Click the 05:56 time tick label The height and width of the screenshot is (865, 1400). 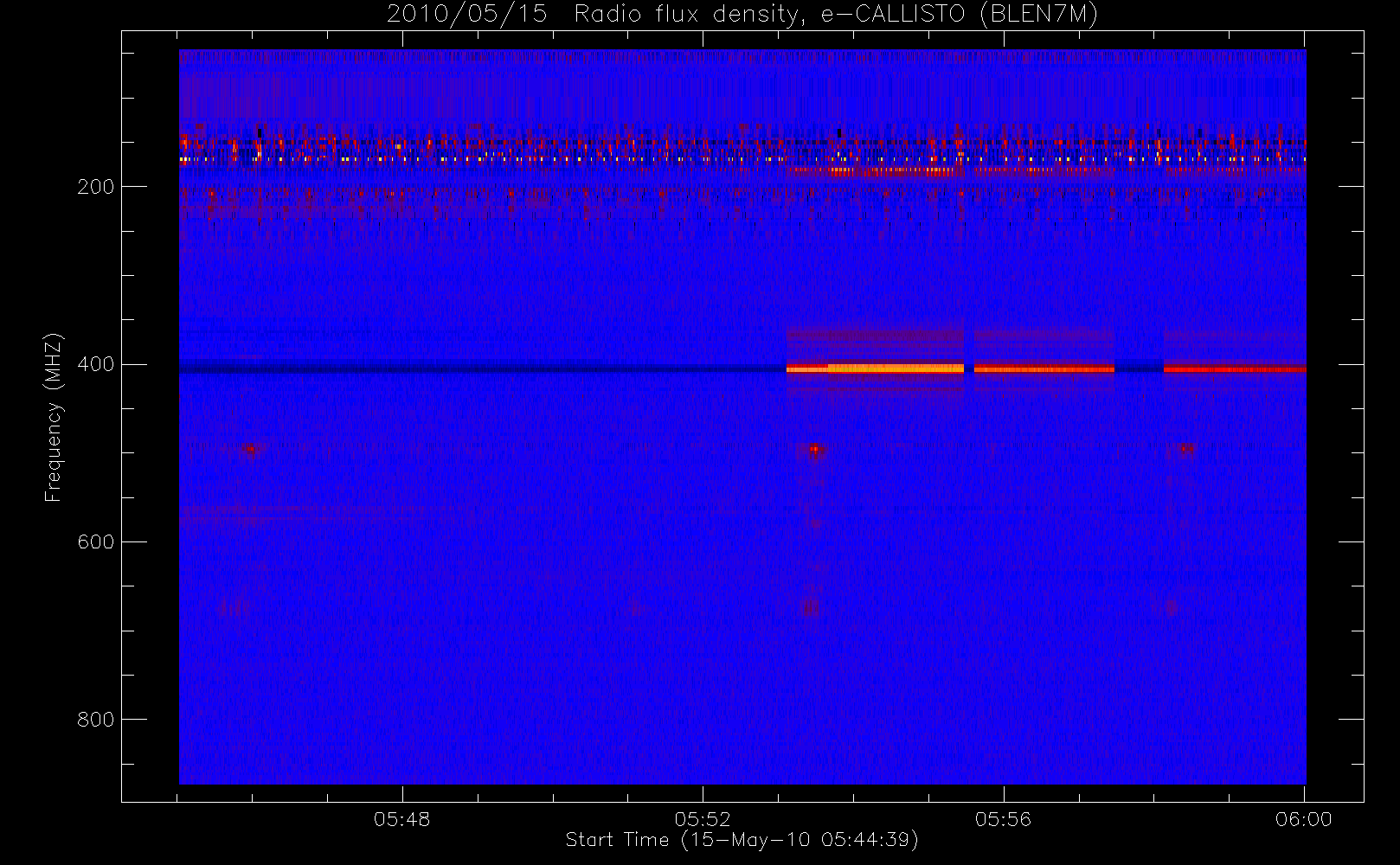click(x=1003, y=819)
